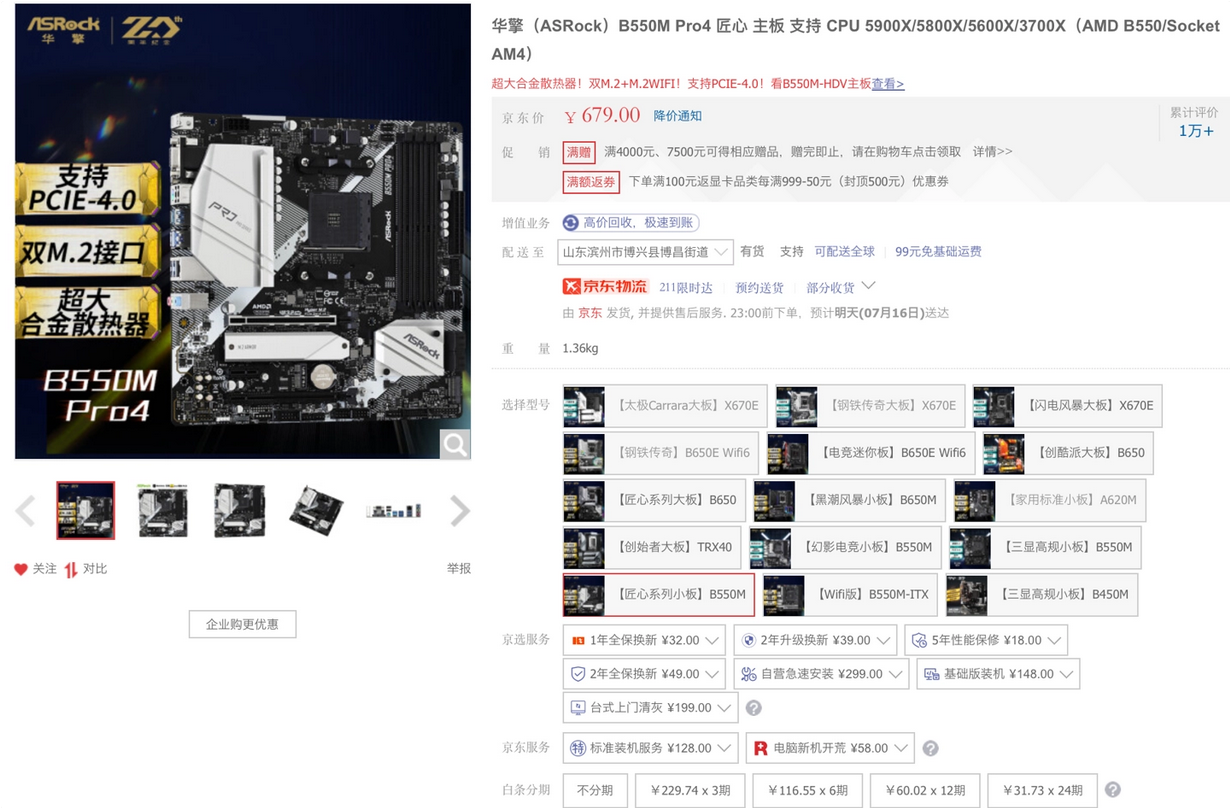Choose model 【三显高规小板】B550M
The width and height of the screenshot is (1230, 808).
[x=1045, y=547]
